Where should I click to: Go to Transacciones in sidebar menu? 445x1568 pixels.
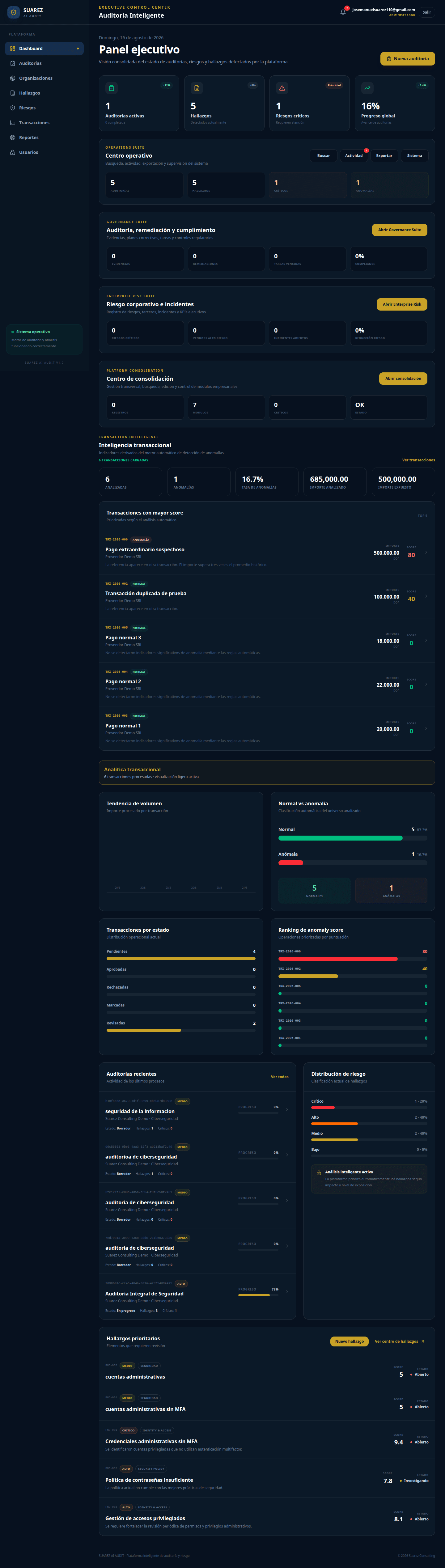[44, 123]
